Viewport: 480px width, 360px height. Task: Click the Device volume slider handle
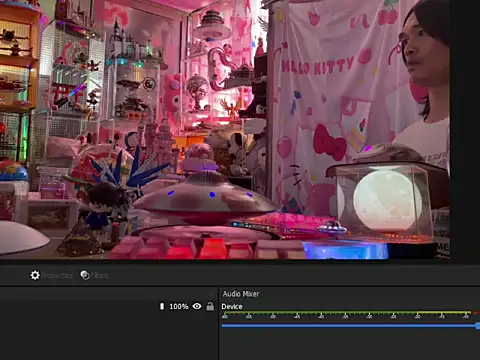click(x=478, y=326)
